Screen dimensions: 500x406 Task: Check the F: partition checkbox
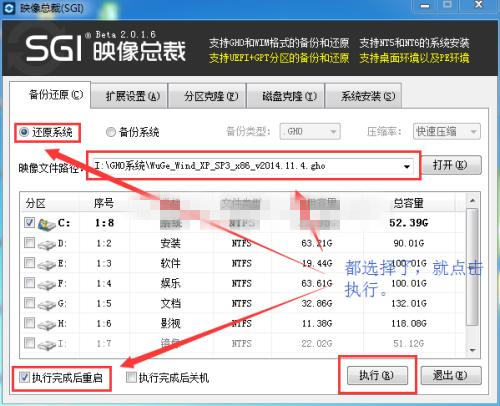(x=30, y=283)
